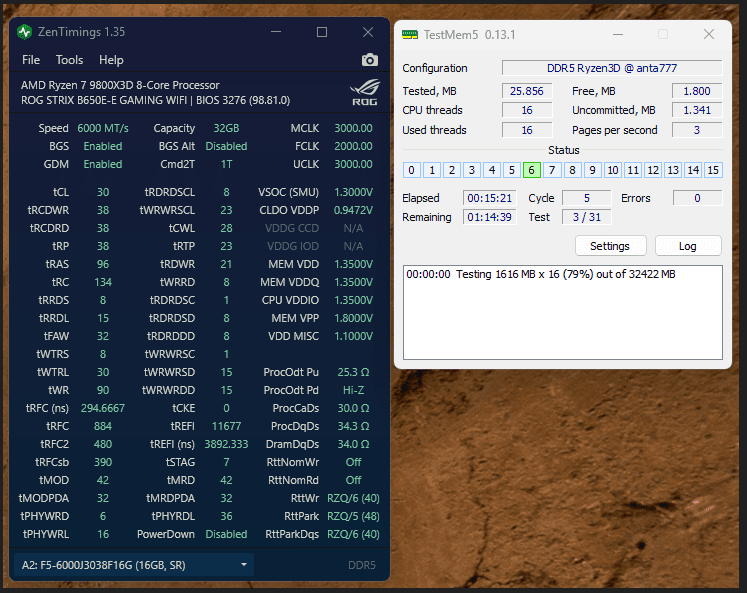
Task: Click thread status box 13
Action: 673,170
